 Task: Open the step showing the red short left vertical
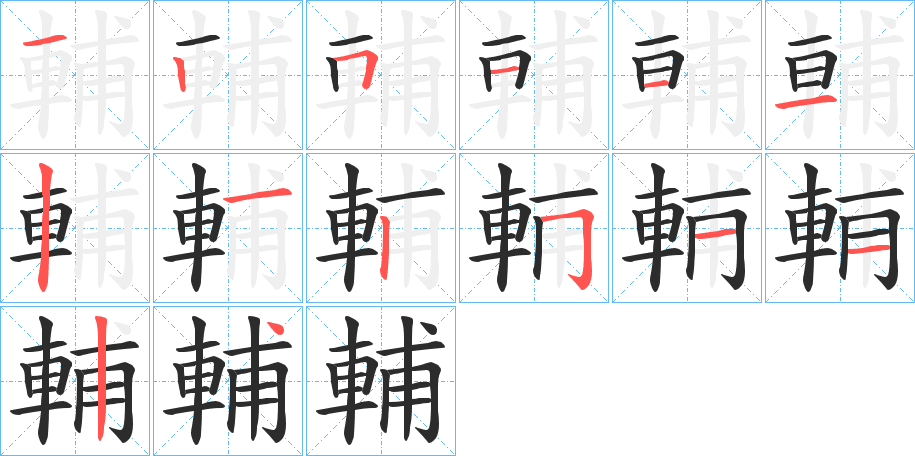228,75
